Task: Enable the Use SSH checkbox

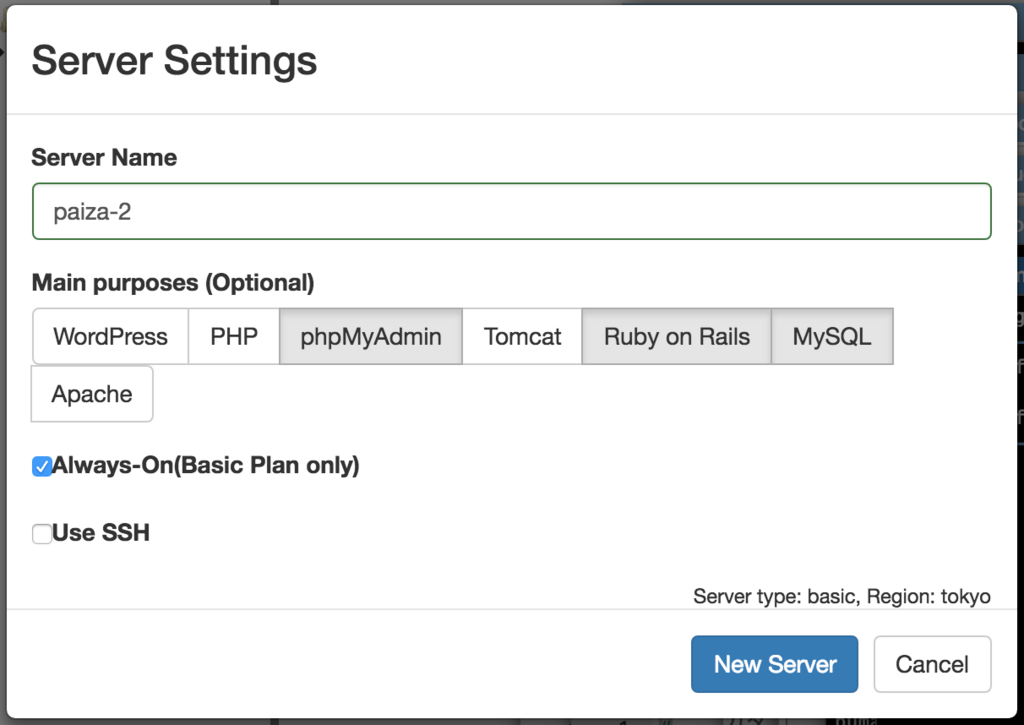Action: 42,534
